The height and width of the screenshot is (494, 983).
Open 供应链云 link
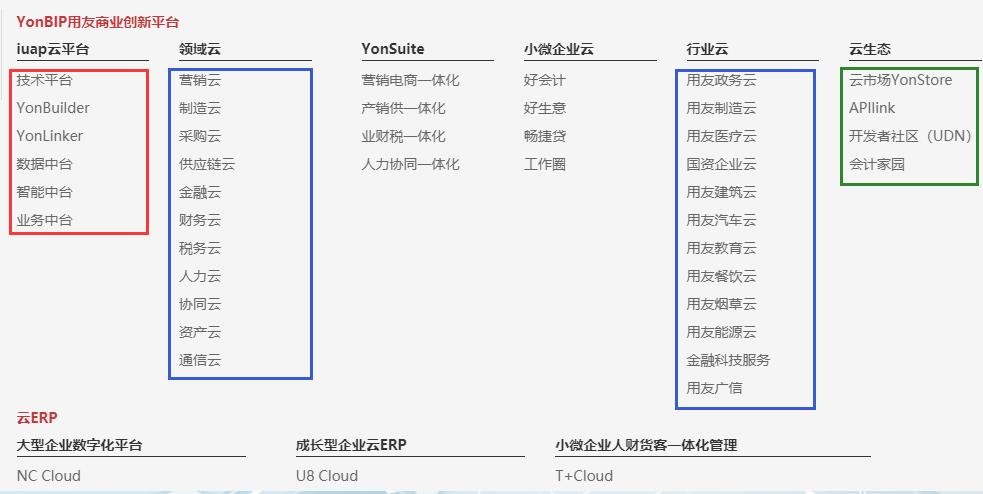click(x=207, y=164)
